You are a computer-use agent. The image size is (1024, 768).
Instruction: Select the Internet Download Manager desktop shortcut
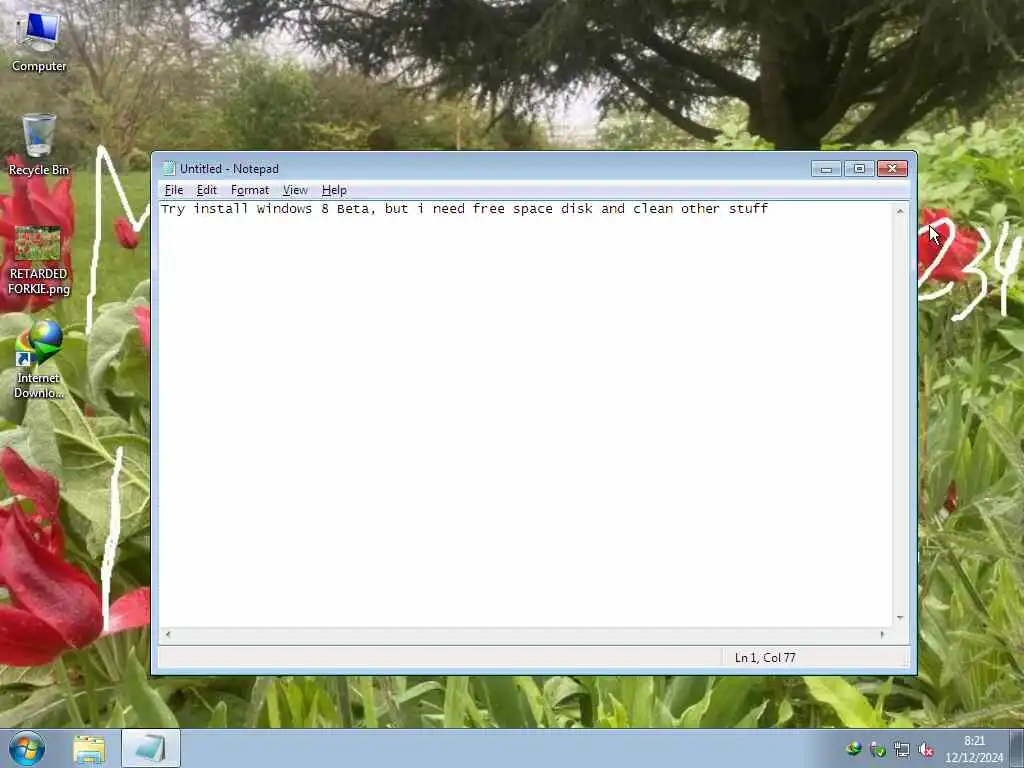[39, 359]
